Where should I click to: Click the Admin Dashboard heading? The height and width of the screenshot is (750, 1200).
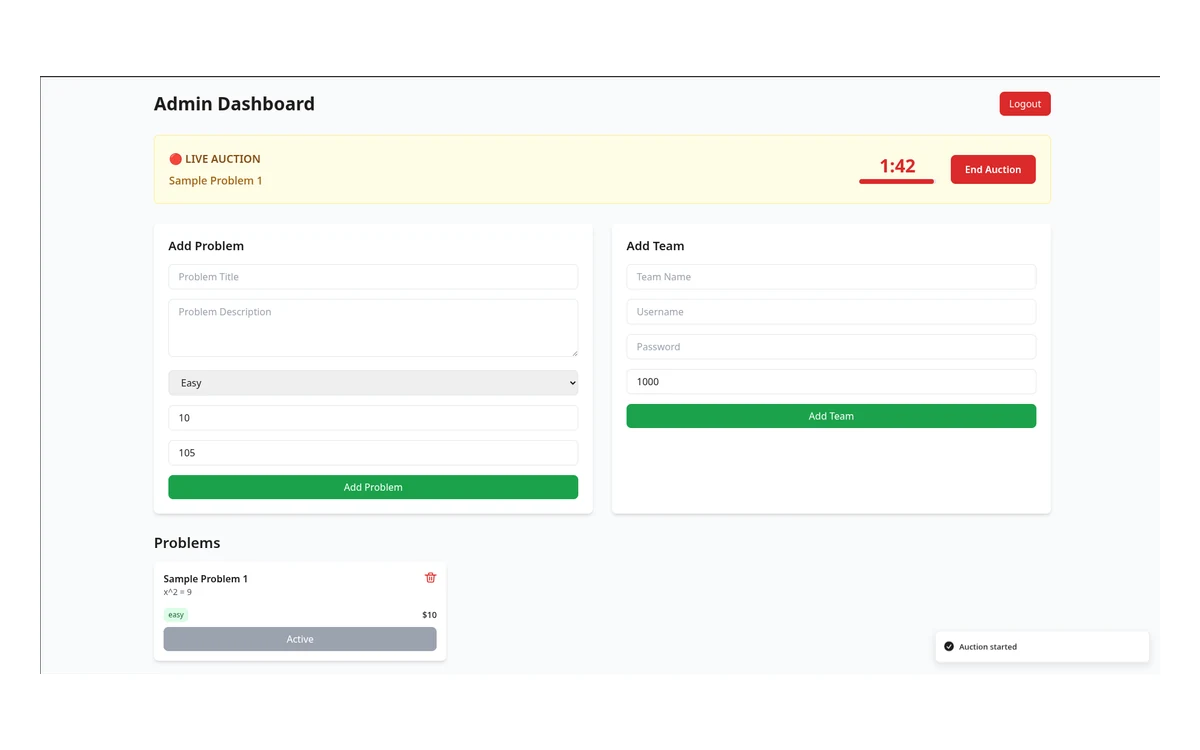[234, 104]
